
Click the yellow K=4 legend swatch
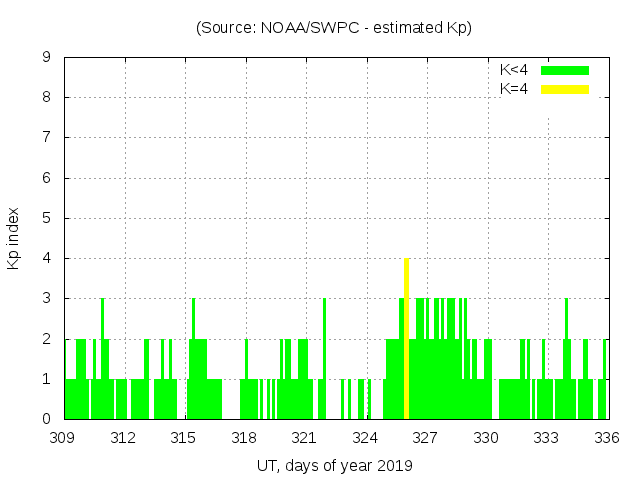565,89
